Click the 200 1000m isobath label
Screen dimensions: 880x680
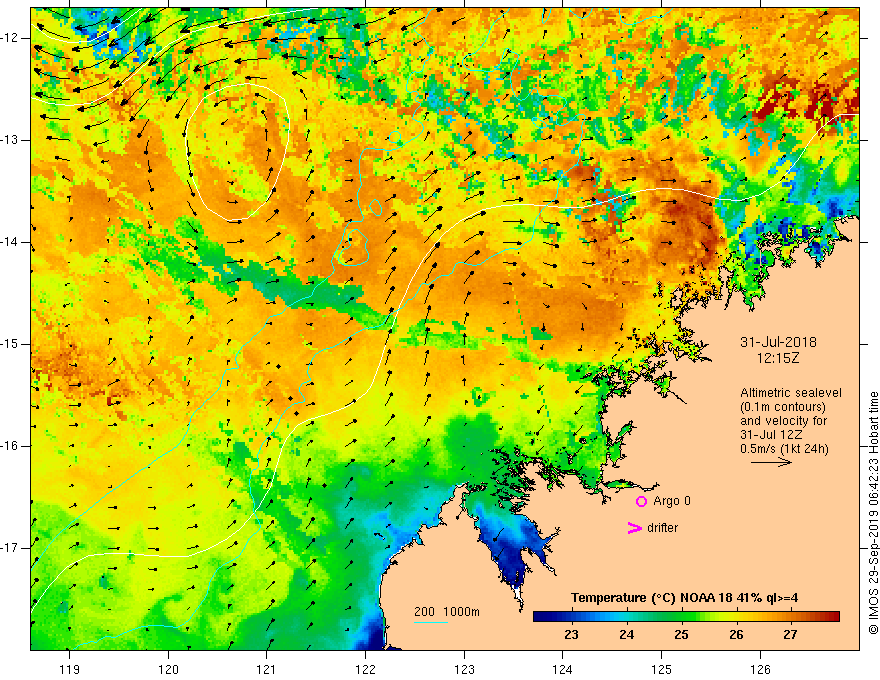447,612
